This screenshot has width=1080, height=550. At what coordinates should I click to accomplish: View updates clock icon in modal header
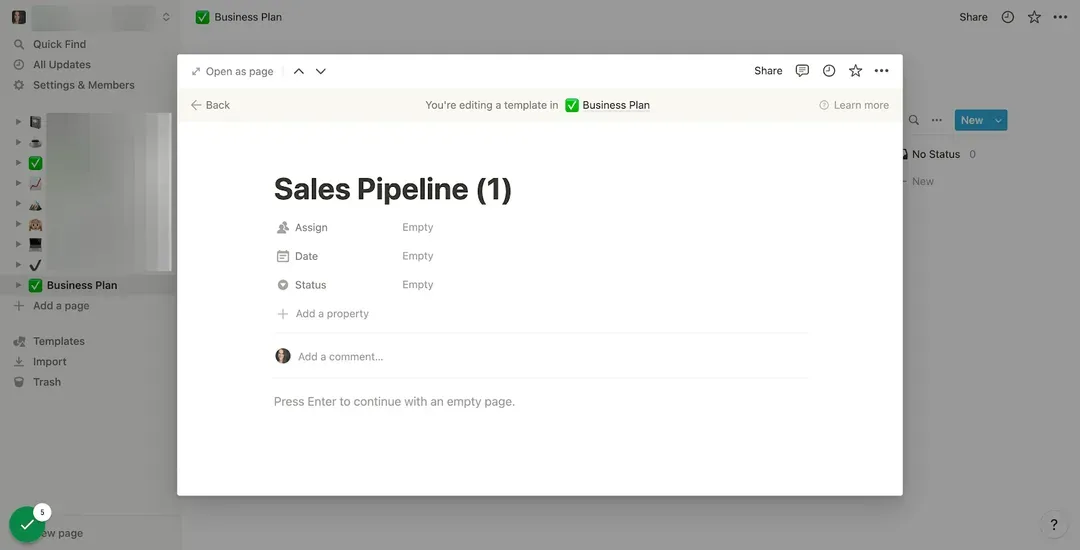coord(829,71)
